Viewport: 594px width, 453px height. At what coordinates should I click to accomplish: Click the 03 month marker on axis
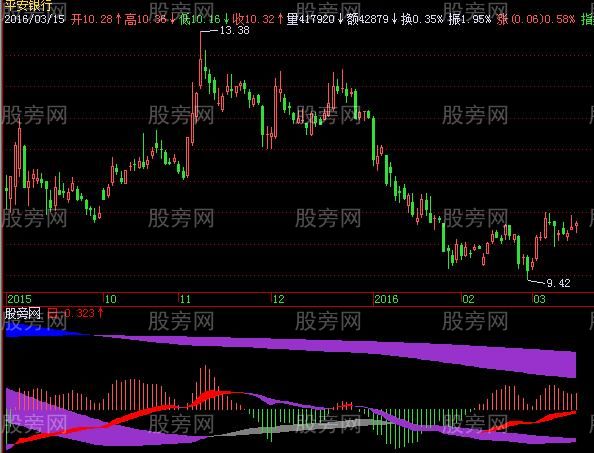click(539, 299)
